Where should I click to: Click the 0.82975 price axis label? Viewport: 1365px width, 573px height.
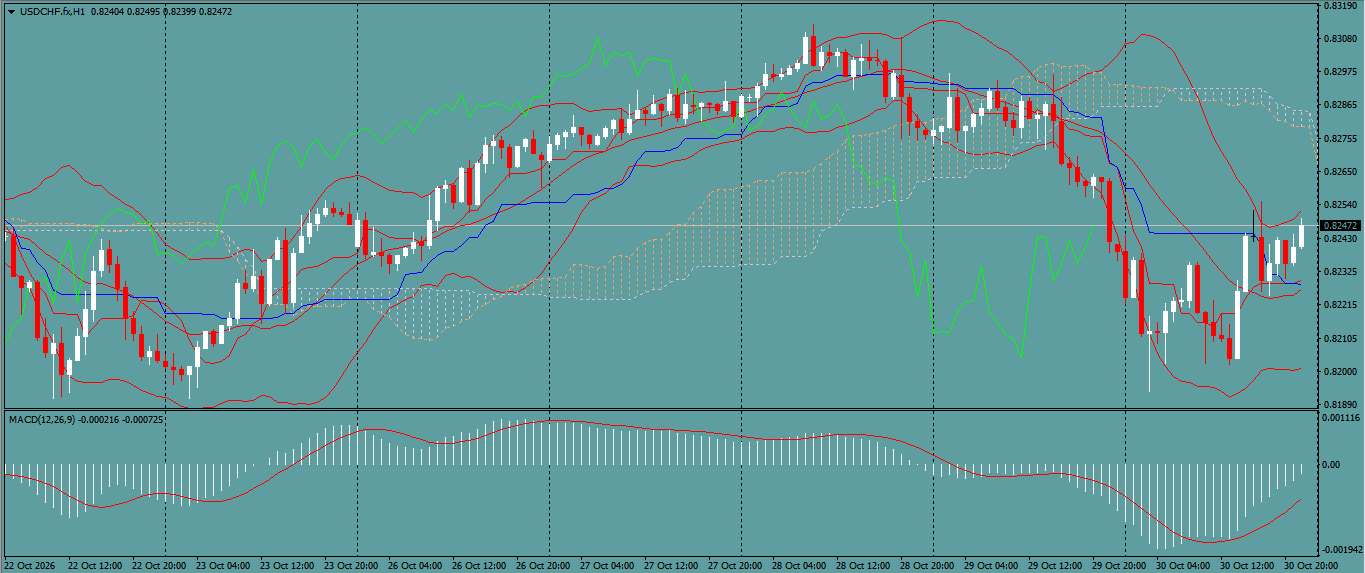[1339, 72]
